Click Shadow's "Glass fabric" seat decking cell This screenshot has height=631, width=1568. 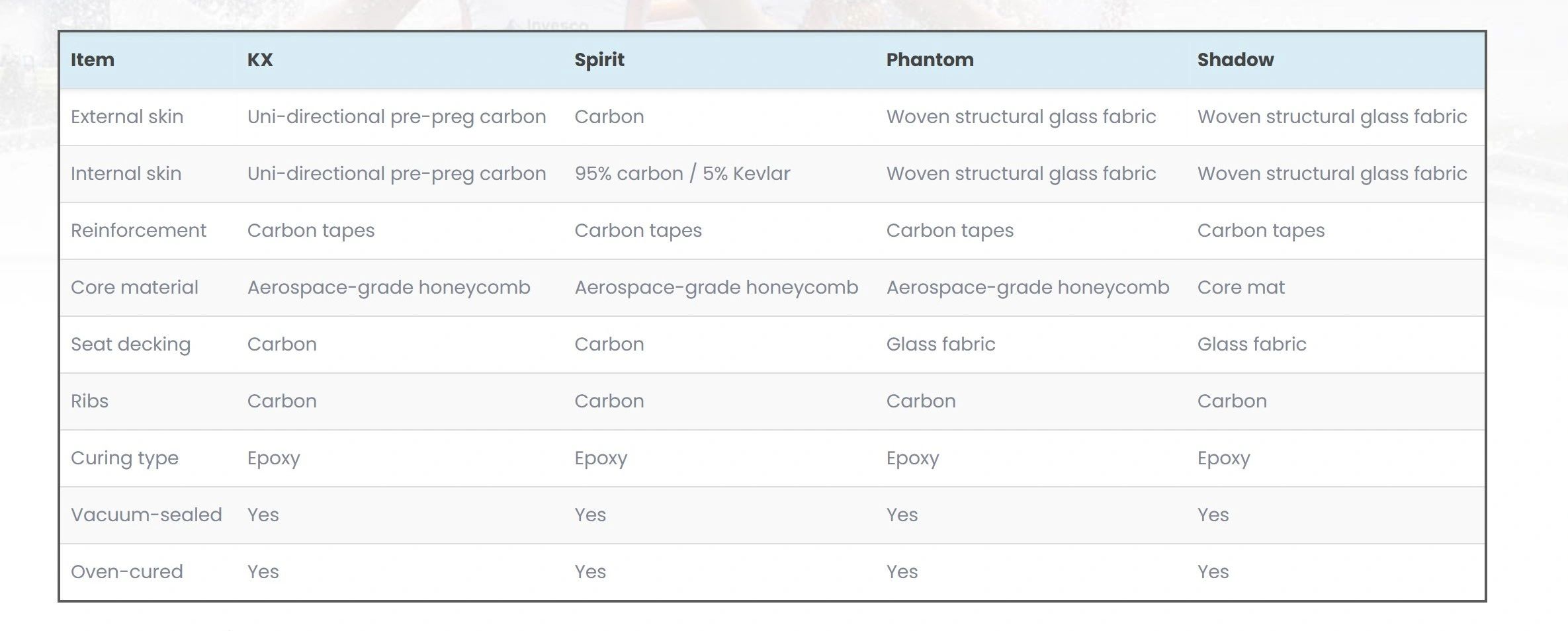[1251, 345]
